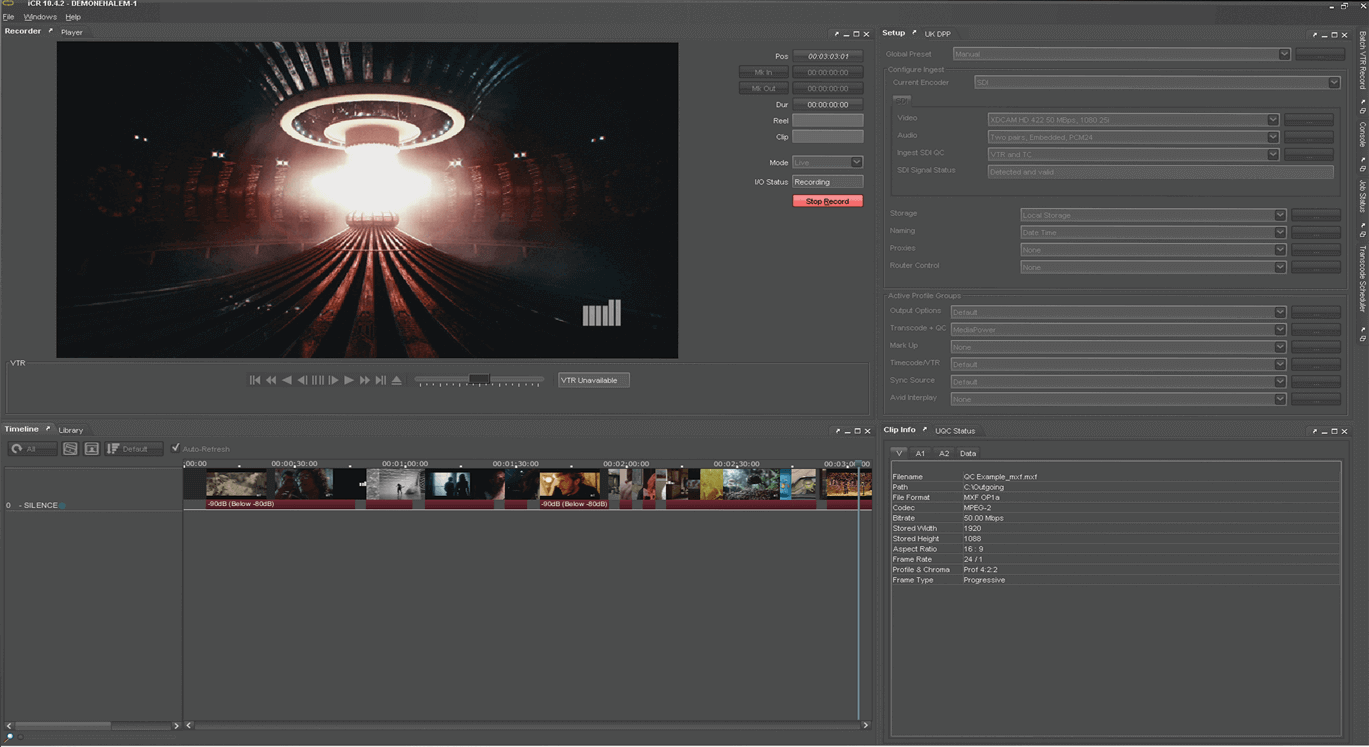Screen dimensions: 1369x747
Task: Switch to the UK DPP tab
Action: [937, 34]
